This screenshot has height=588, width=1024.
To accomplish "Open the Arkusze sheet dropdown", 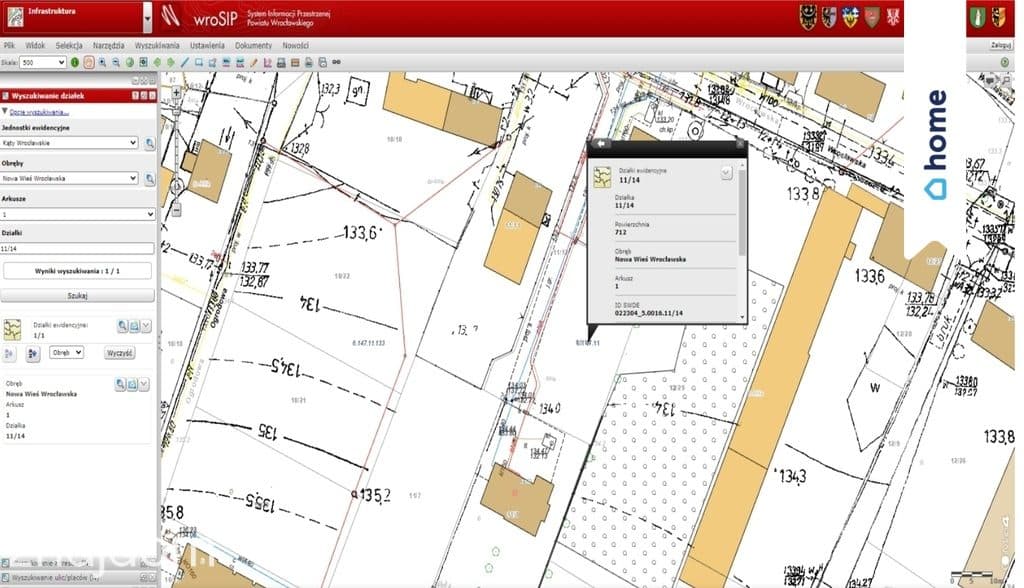I will (x=78, y=214).
